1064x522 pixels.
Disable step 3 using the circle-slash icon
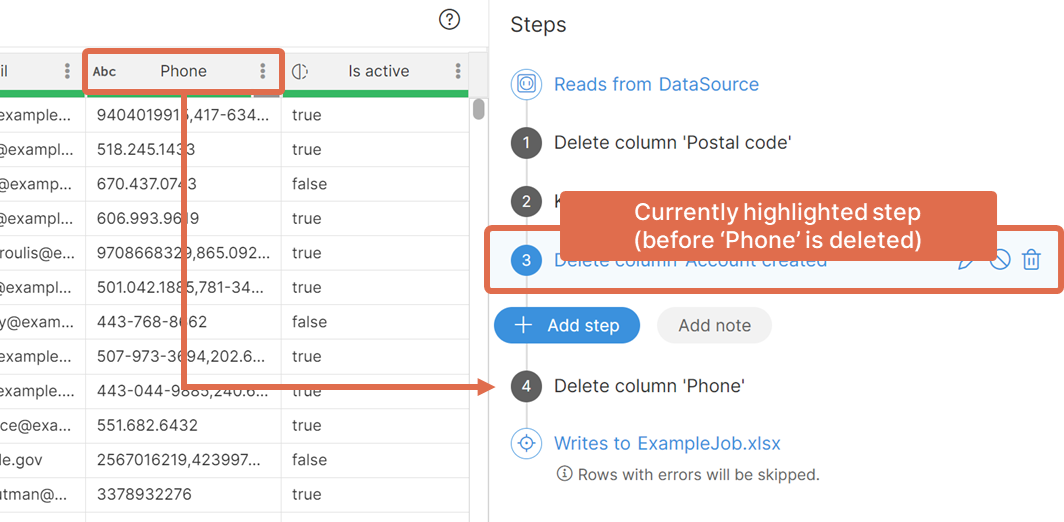[999, 261]
